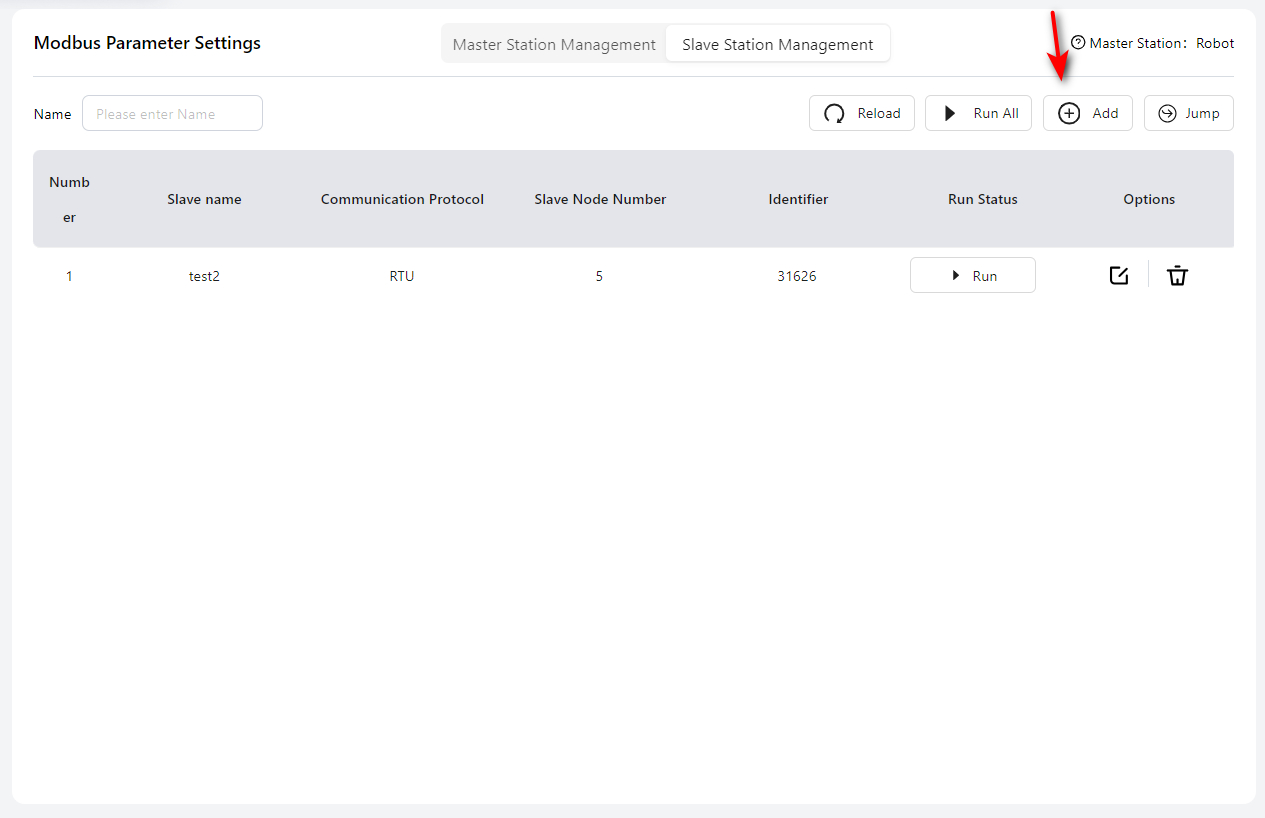Click the Slave Node Number header
The image size is (1265, 818).
pyautogui.click(x=600, y=199)
